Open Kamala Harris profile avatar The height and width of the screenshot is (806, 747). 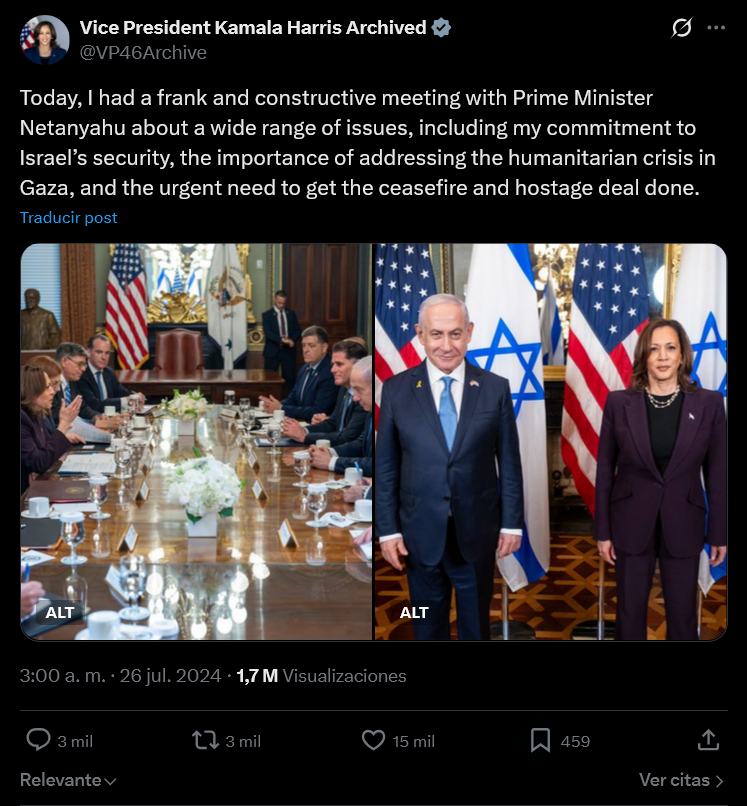pos(44,39)
